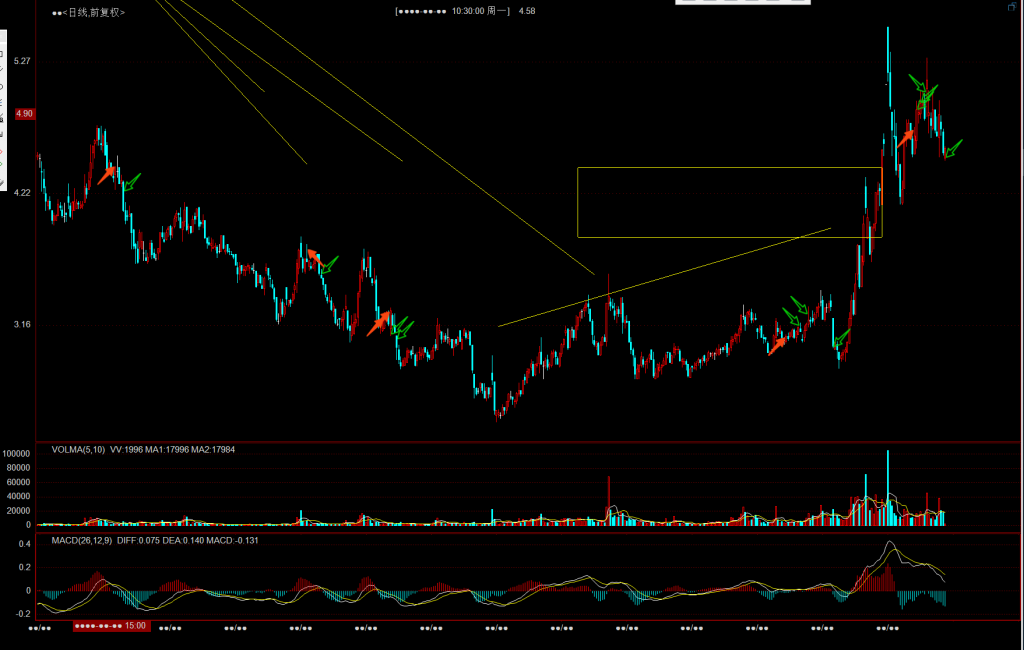Select the leftmost orange arrow annotation
The width and height of the screenshot is (1024, 650).
point(106,175)
